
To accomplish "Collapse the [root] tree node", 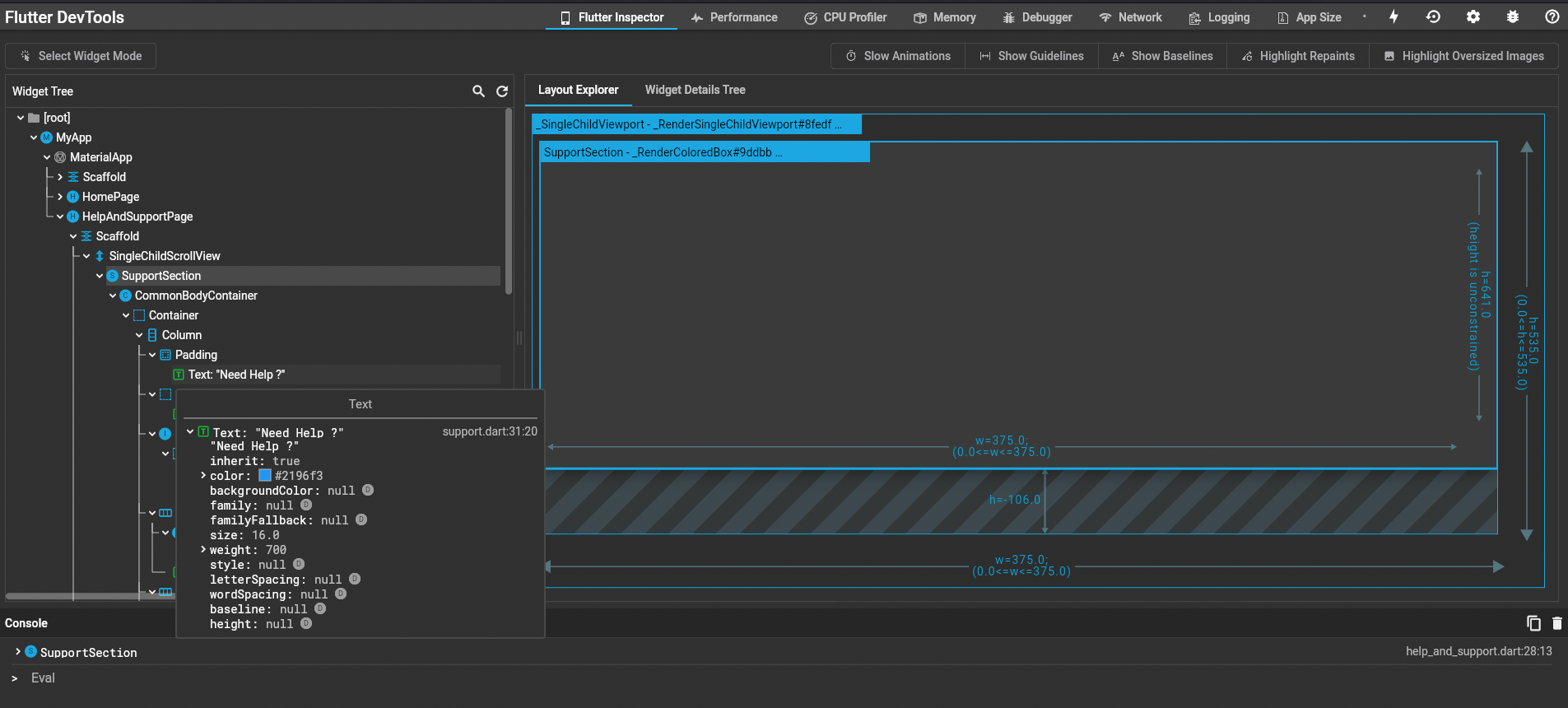I will [21, 118].
